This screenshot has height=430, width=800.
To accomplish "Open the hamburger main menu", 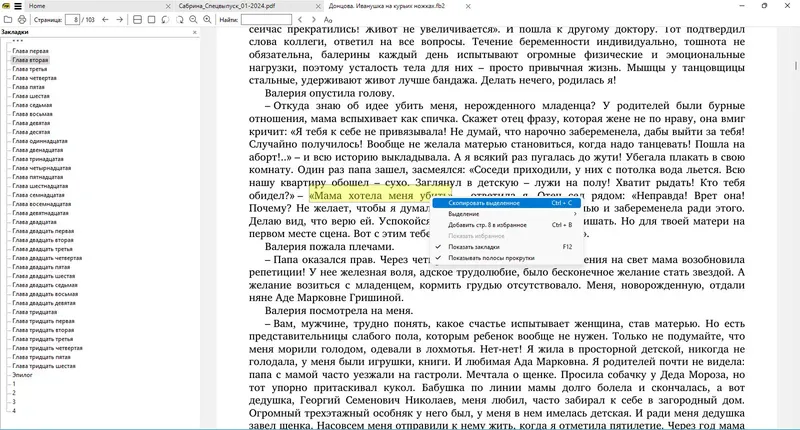I will (x=18, y=6).
